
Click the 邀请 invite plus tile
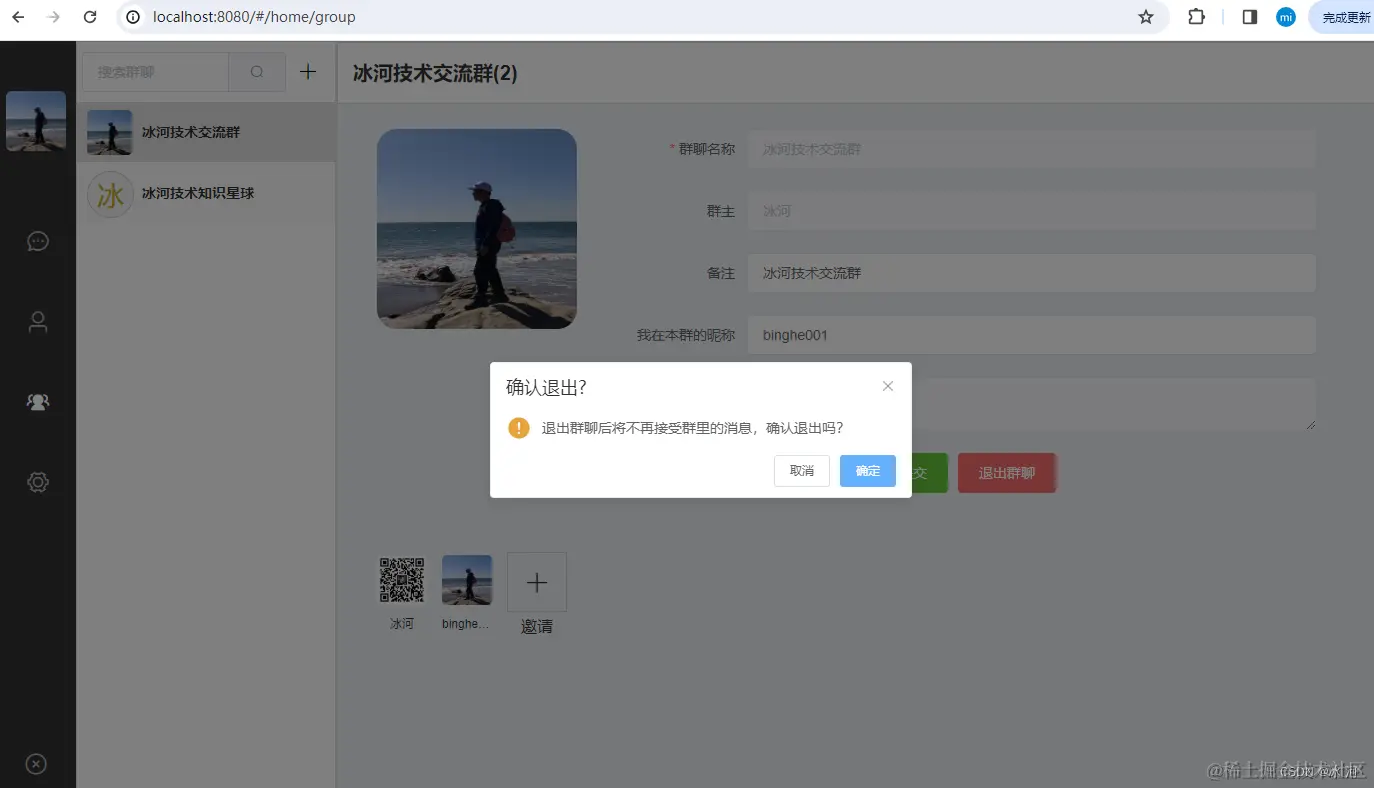[x=536, y=581]
